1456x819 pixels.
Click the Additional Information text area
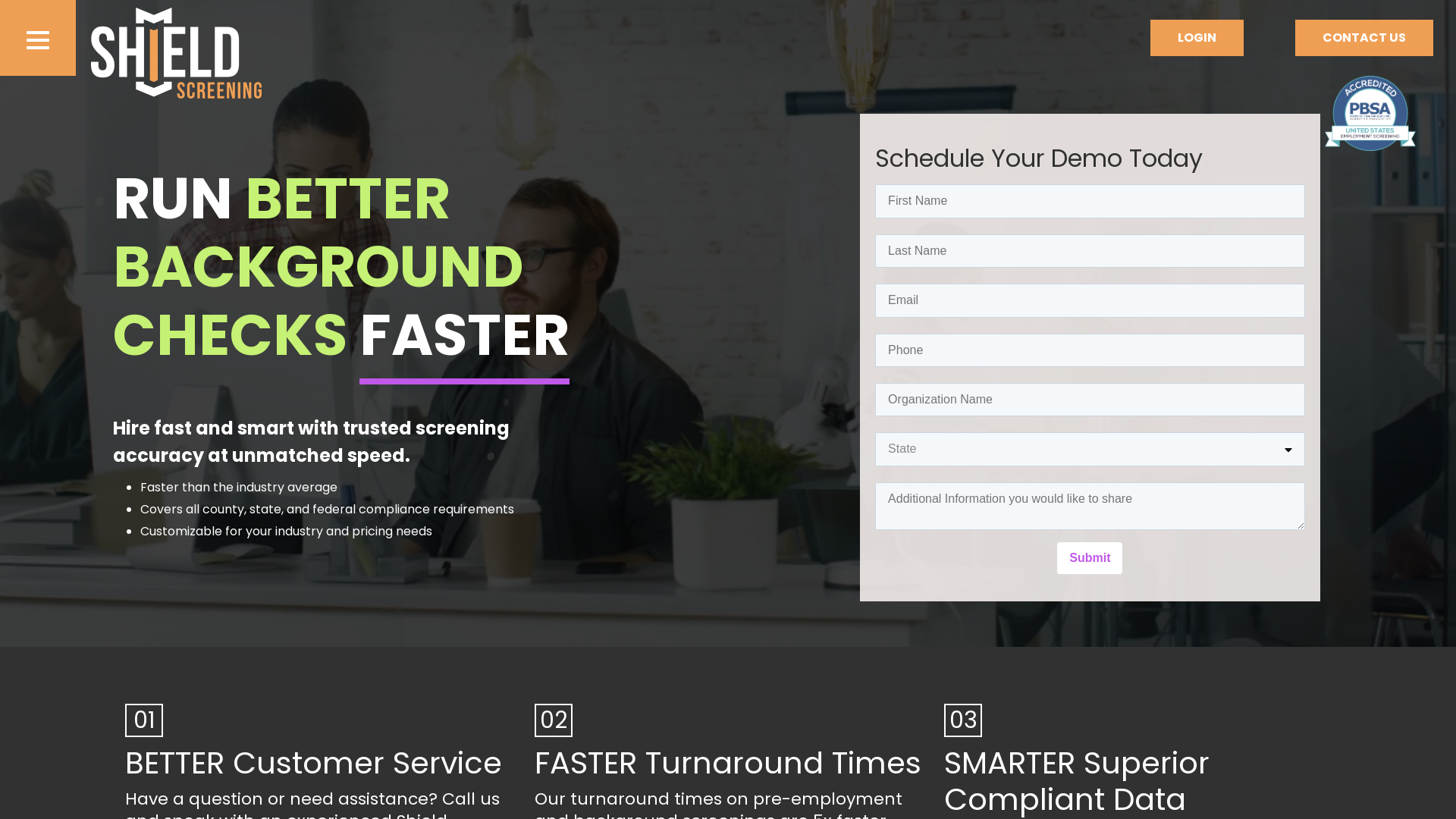pyautogui.click(x=1090, y=506)
